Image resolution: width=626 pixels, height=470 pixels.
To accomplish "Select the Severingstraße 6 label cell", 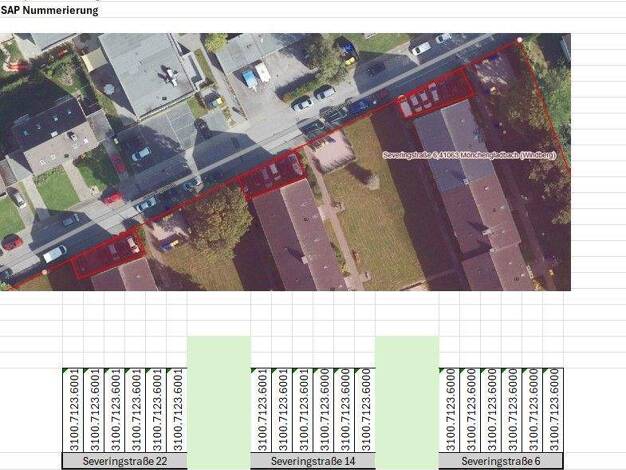I will (x=501, y=461).
